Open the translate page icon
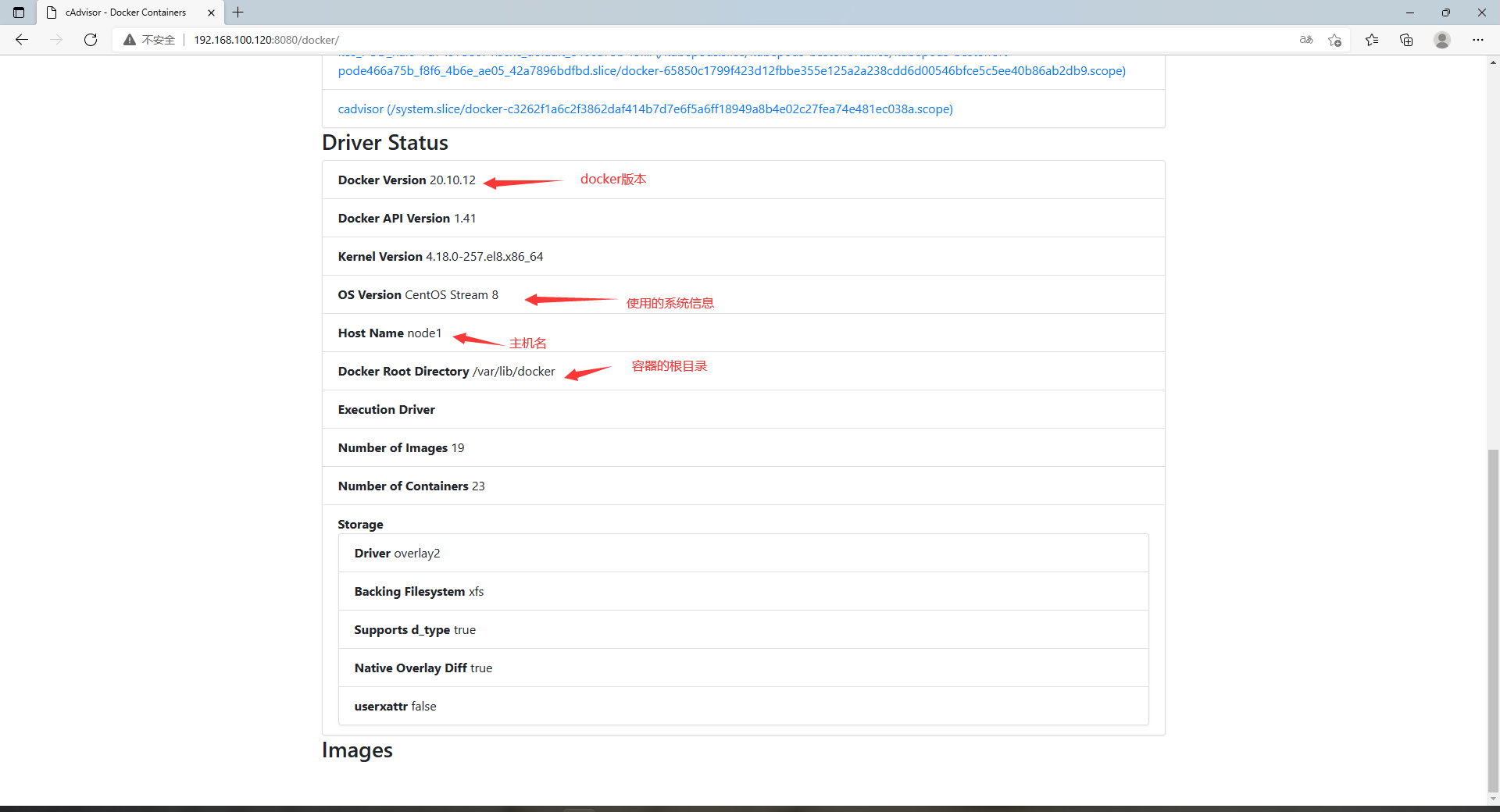The height and width of the screenshot is (812, 1500). coord(1306,40)
